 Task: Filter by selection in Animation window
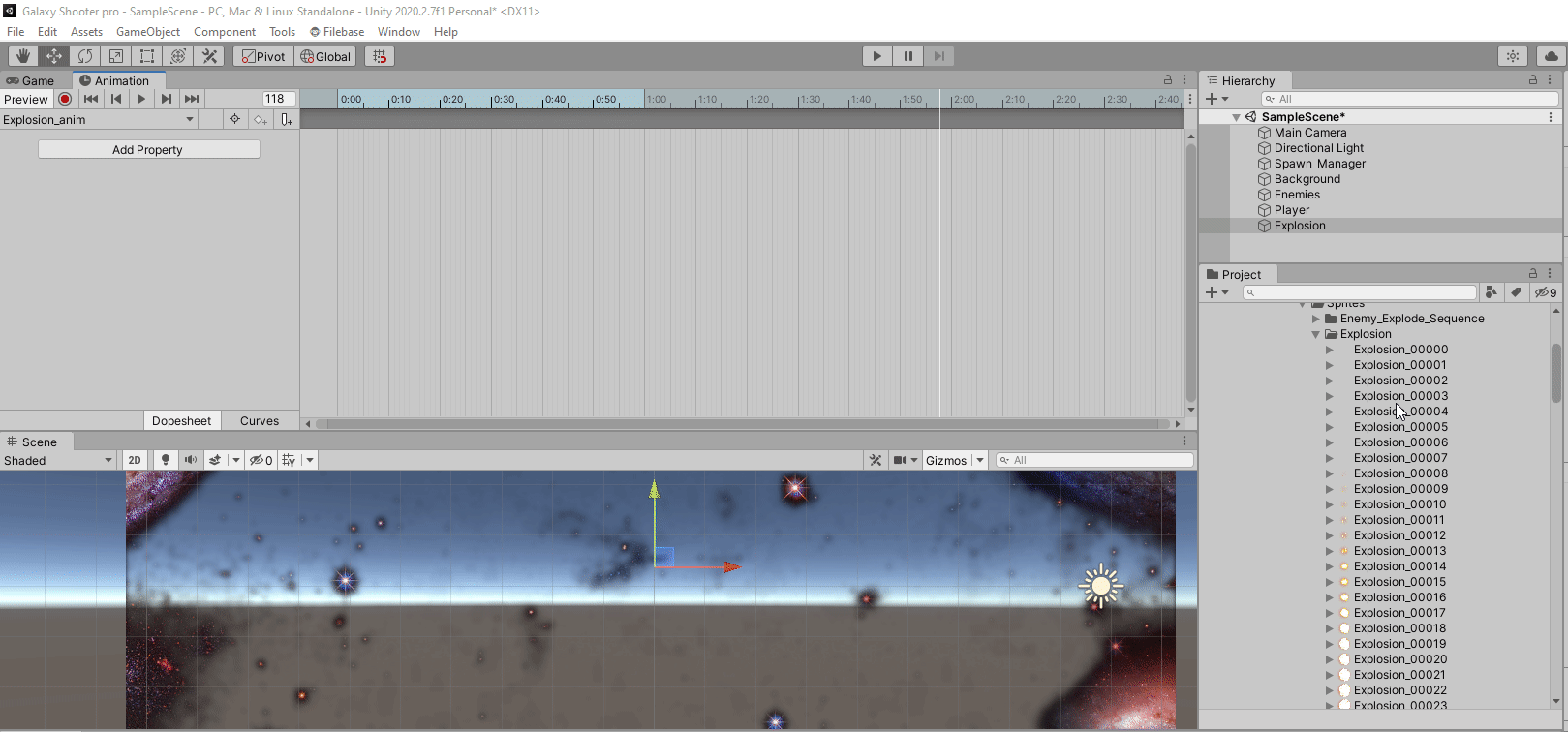click(x=234, y=119)
